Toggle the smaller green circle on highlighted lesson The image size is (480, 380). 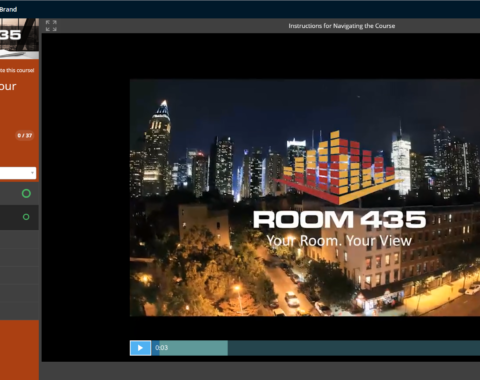click(26, 217)
